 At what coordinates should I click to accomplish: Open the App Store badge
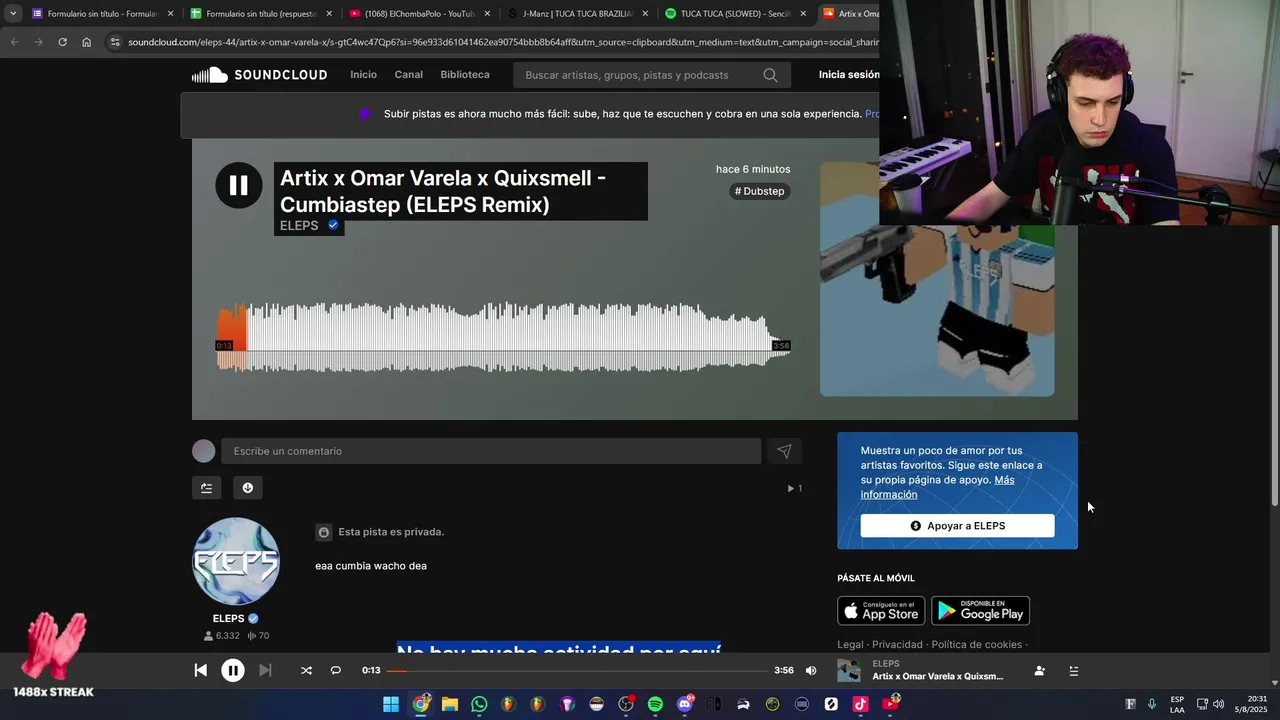tap(881, 610)
